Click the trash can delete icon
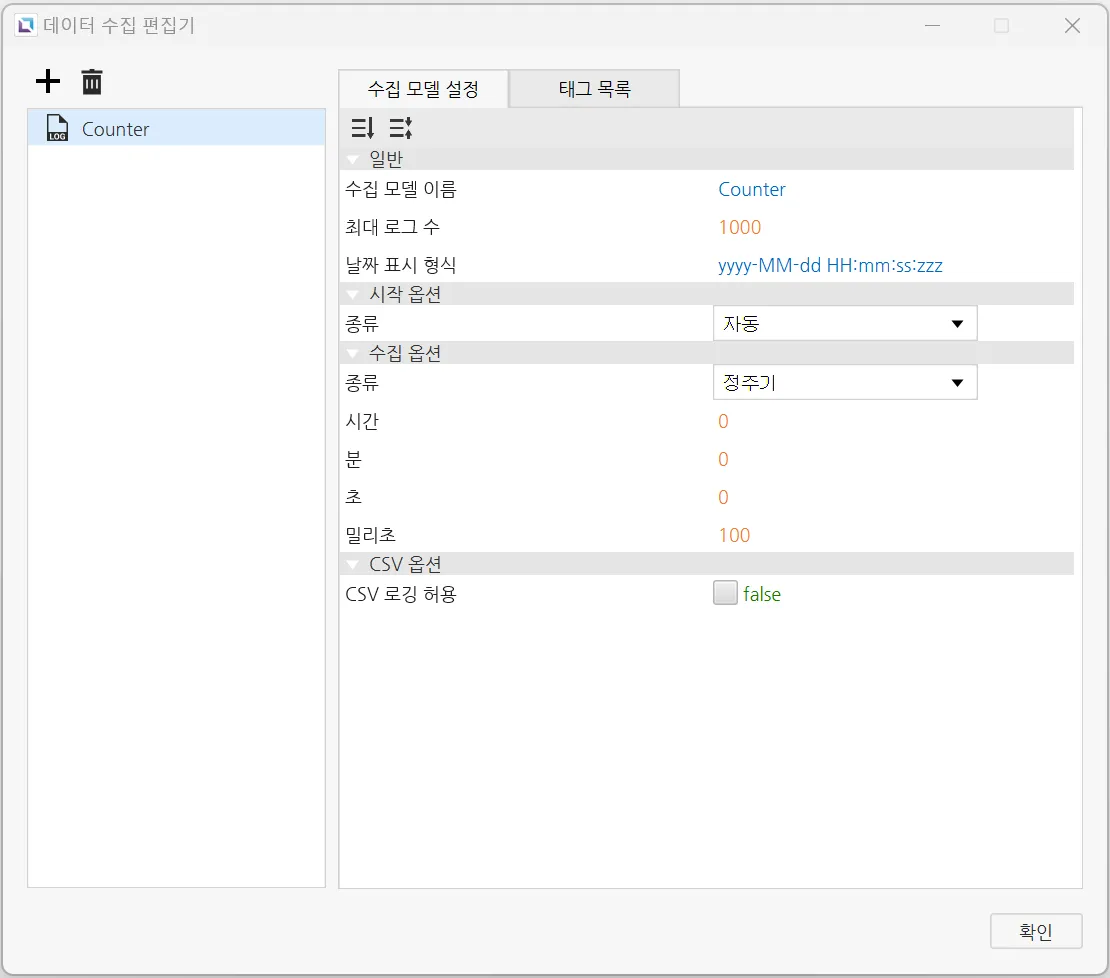This screenshot has height=978, width=1110. pyautogui.click(x=92, y=82)
